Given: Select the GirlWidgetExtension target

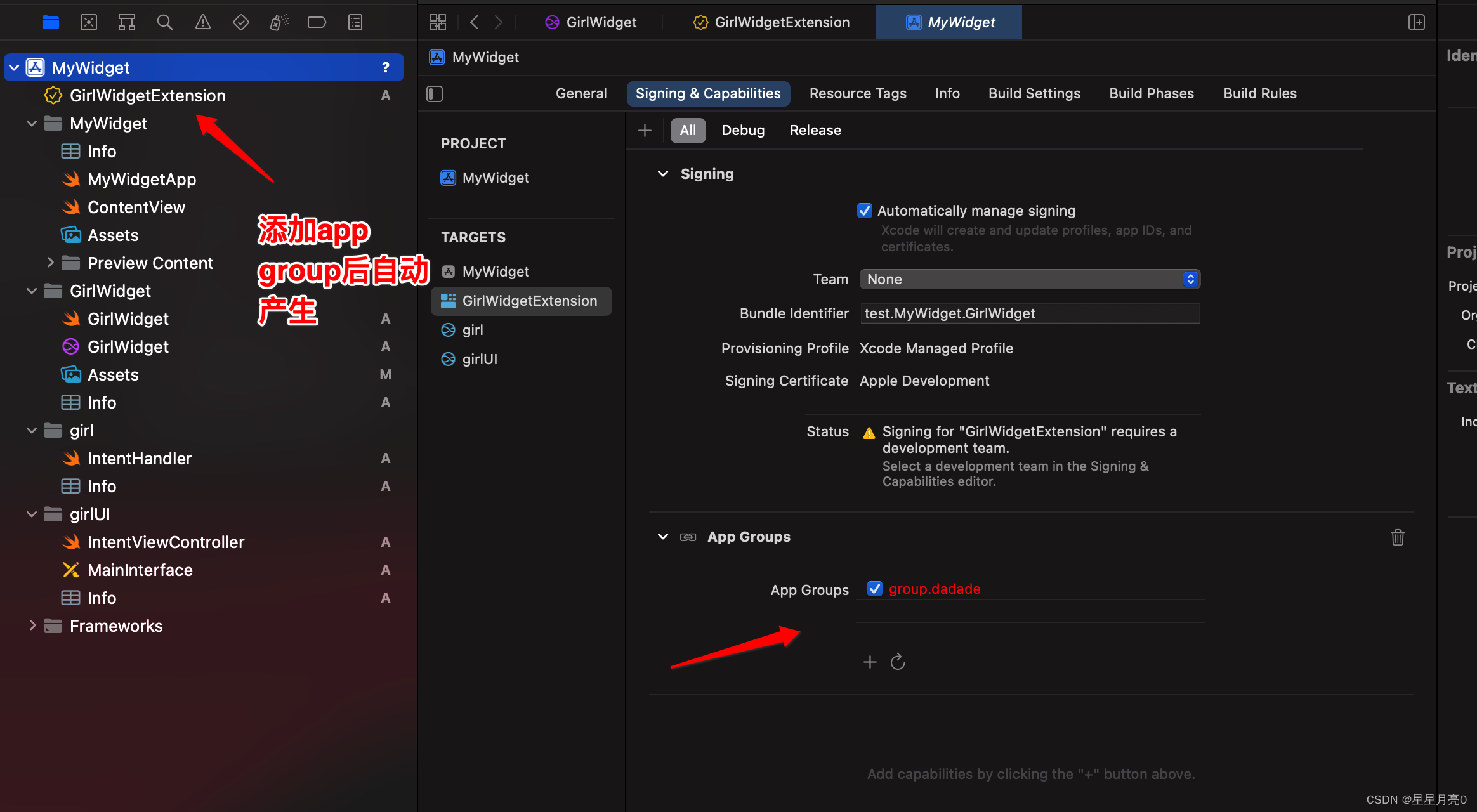Looking at the screenshot, I should (522, 301).
